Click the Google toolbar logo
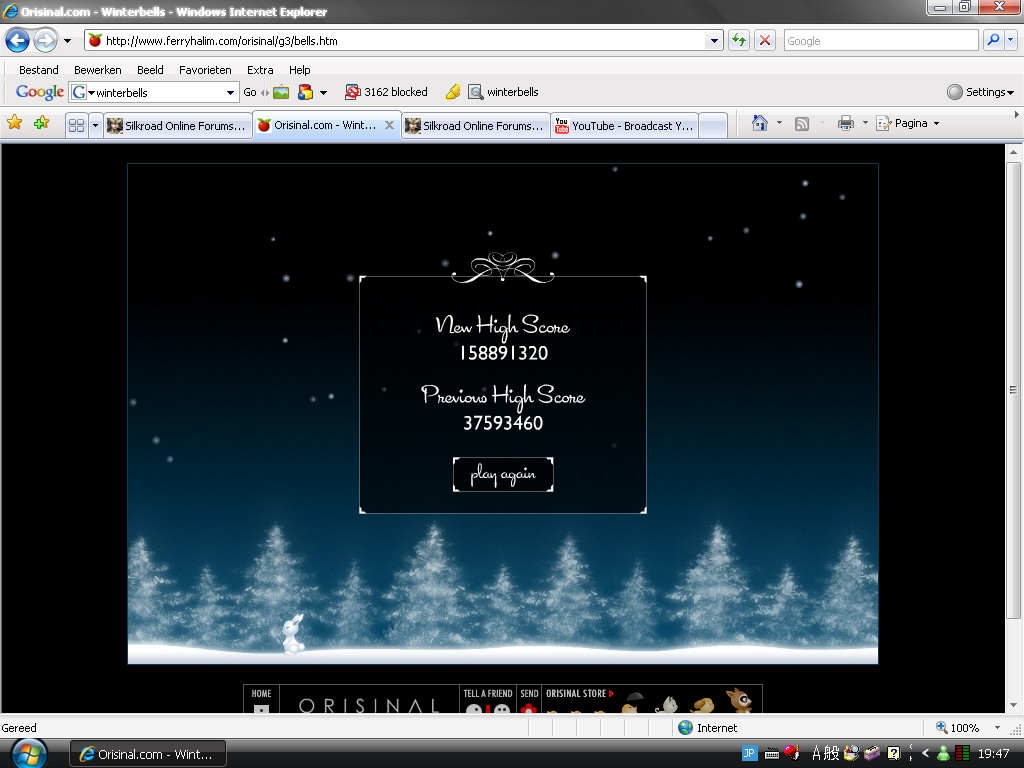Screen dimensions: 1024x768 point(40,92)
